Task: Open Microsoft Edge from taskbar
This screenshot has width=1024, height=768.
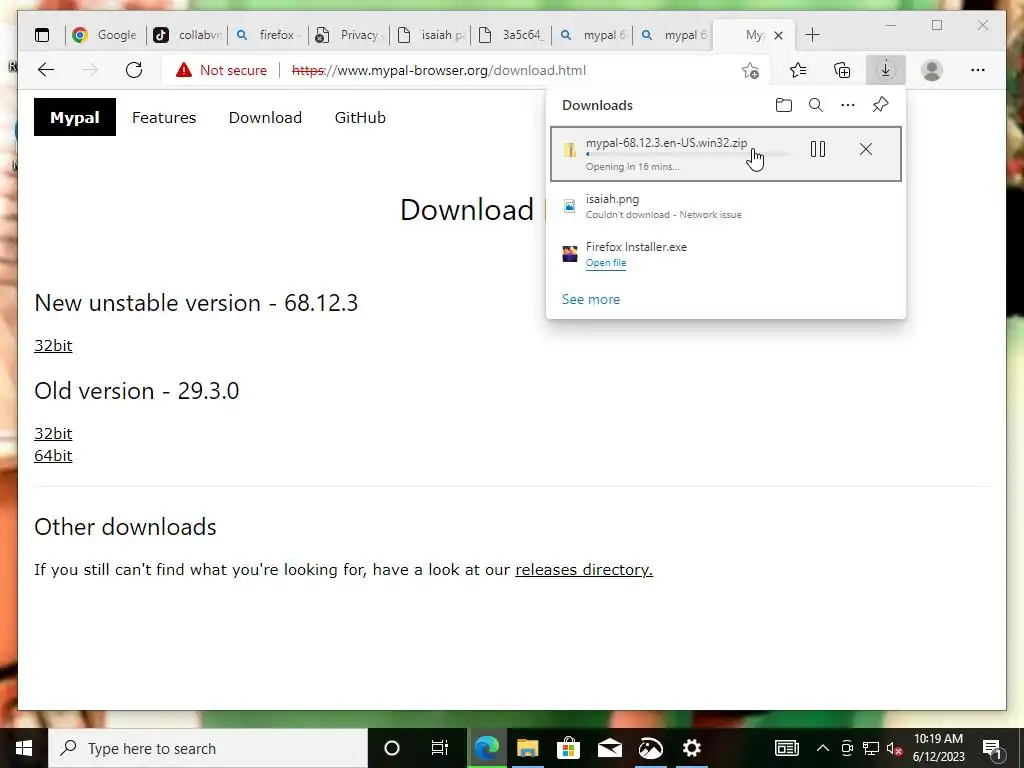Action: pyautogui.click(x=487, y=748)
